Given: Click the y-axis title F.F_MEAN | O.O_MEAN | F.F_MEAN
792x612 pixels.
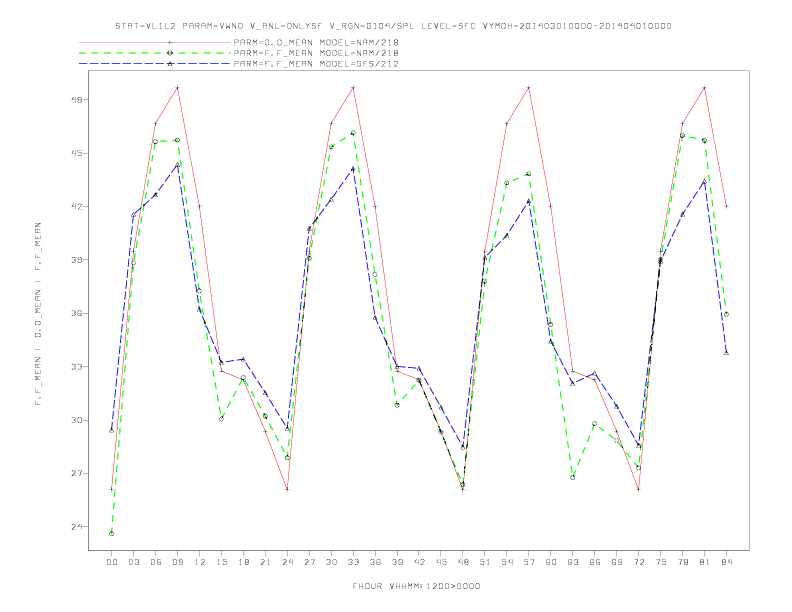Looking at the screenshot, I should point(38,314).
